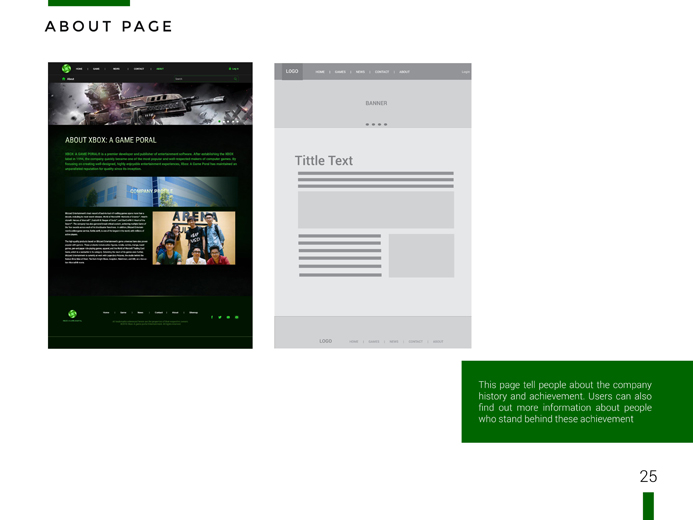Open NEWS in the wireframe navbar
Viewport: 693px width, 520px height.
coord(361,72)
